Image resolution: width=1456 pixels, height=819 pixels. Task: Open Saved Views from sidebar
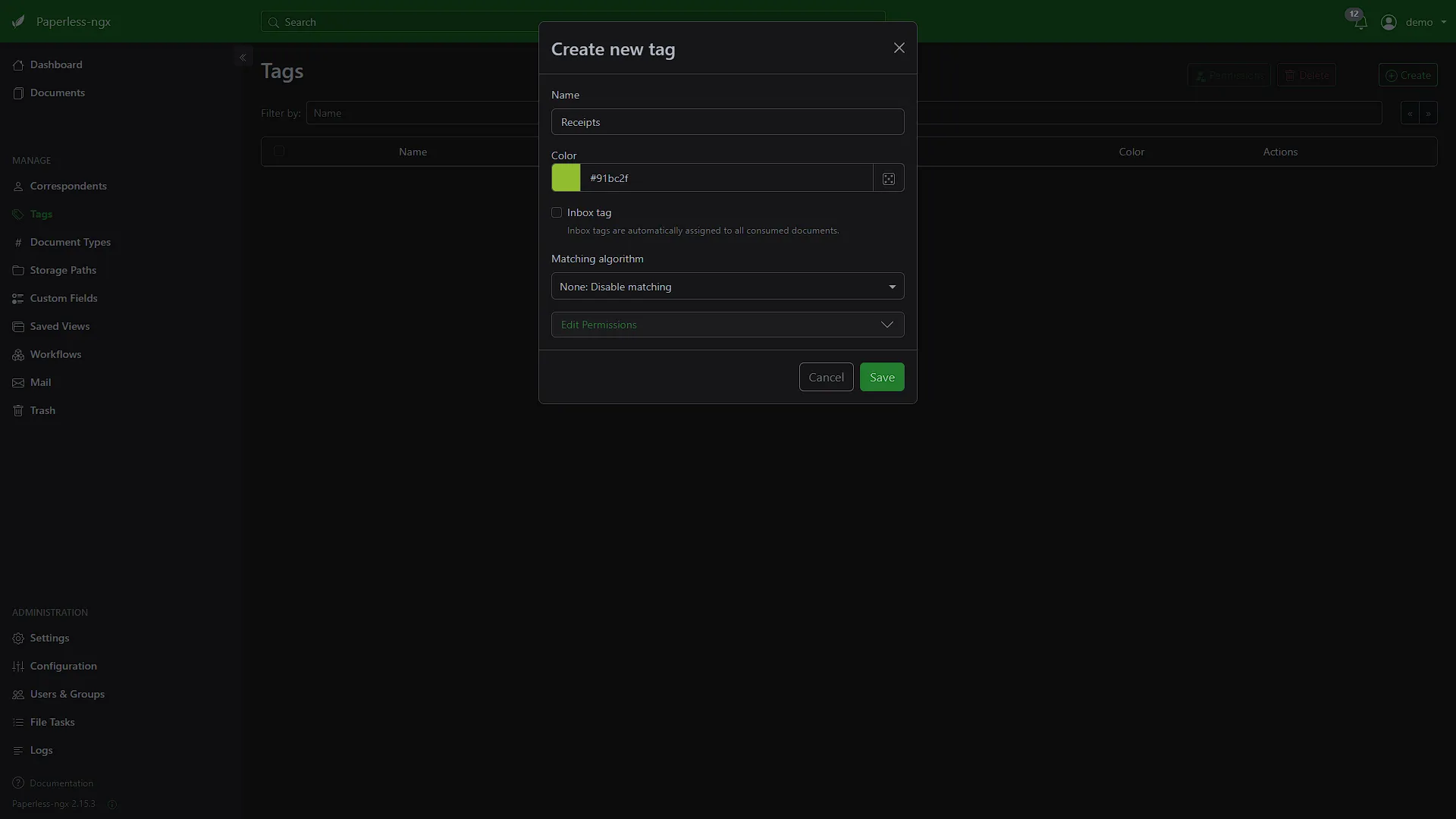(59, 326)
